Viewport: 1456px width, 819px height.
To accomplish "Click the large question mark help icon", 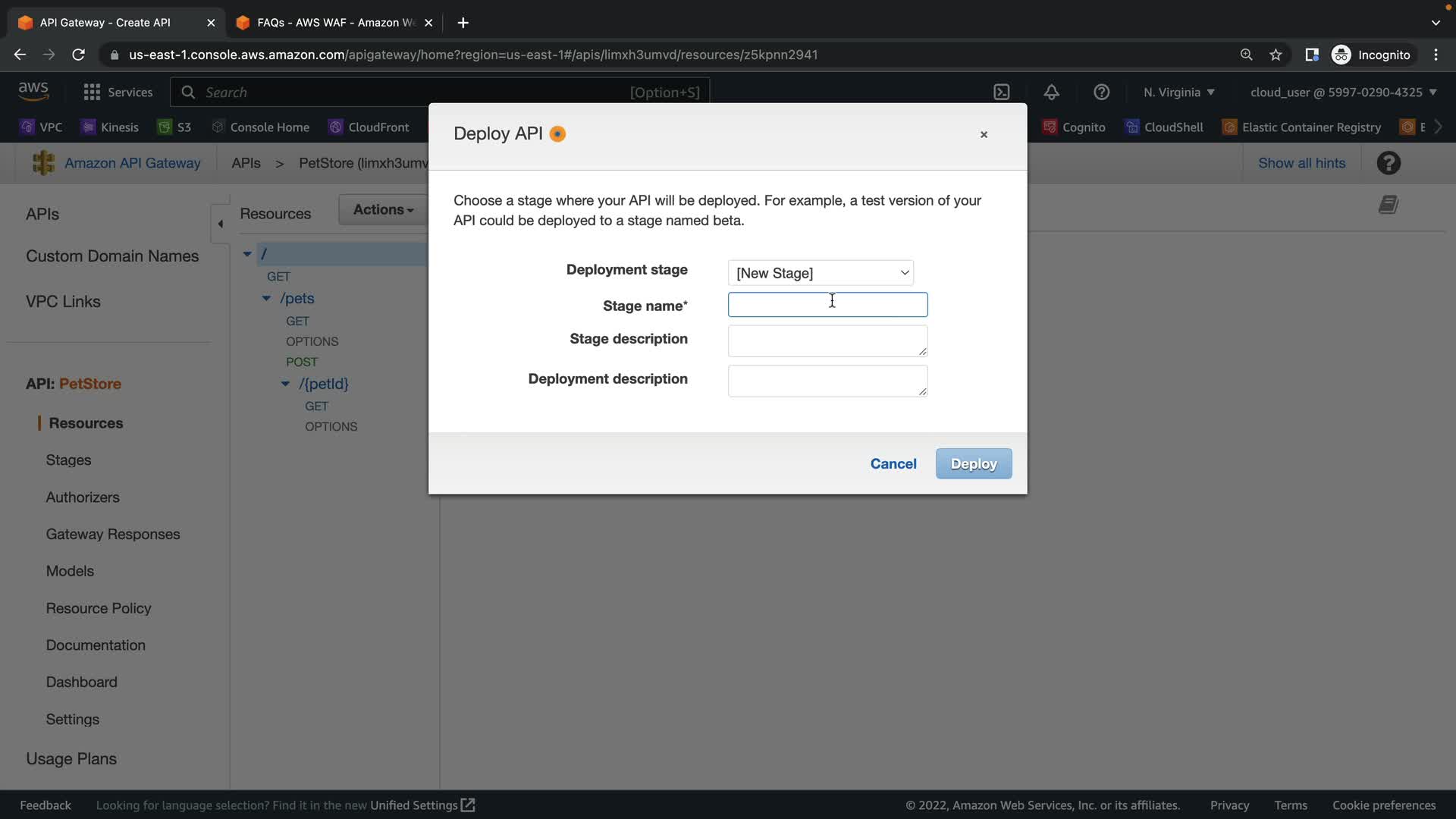I will pyautogui.click(x=1389, y=163).
